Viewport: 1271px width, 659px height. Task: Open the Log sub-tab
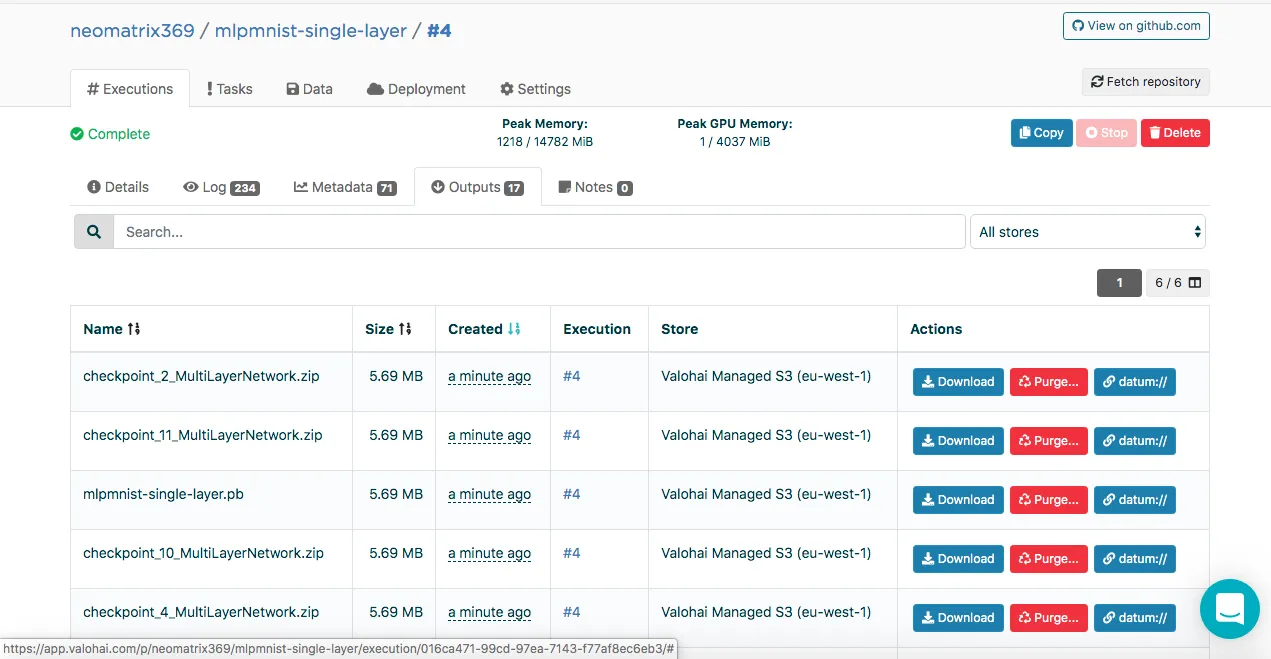(221, 187)
